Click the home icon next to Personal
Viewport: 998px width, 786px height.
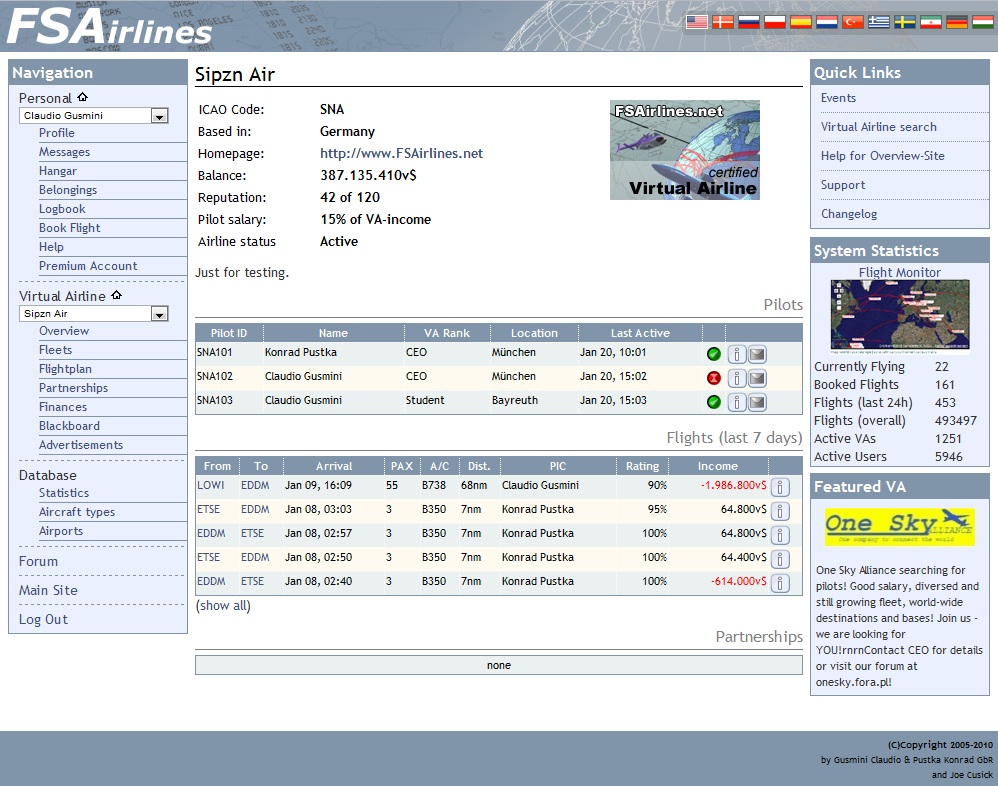coord(82,98)
